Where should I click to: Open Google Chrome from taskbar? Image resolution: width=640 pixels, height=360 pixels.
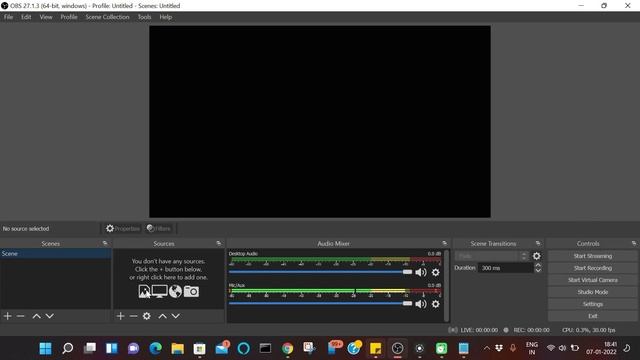coord(287,349)
